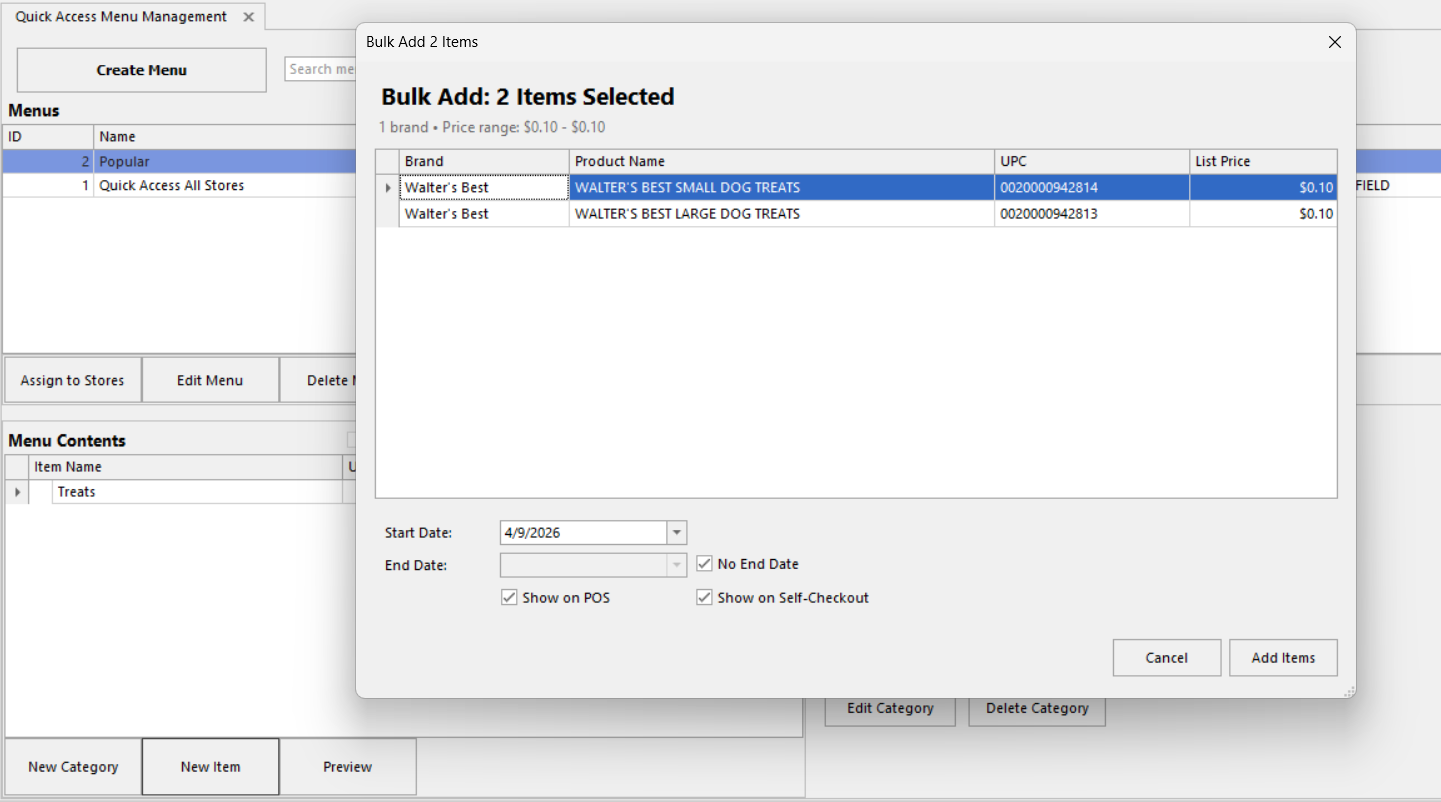The height and width of the screenshot is (802, 1441).
Task: Click the Search menus input field
Action: pos(321,69)
